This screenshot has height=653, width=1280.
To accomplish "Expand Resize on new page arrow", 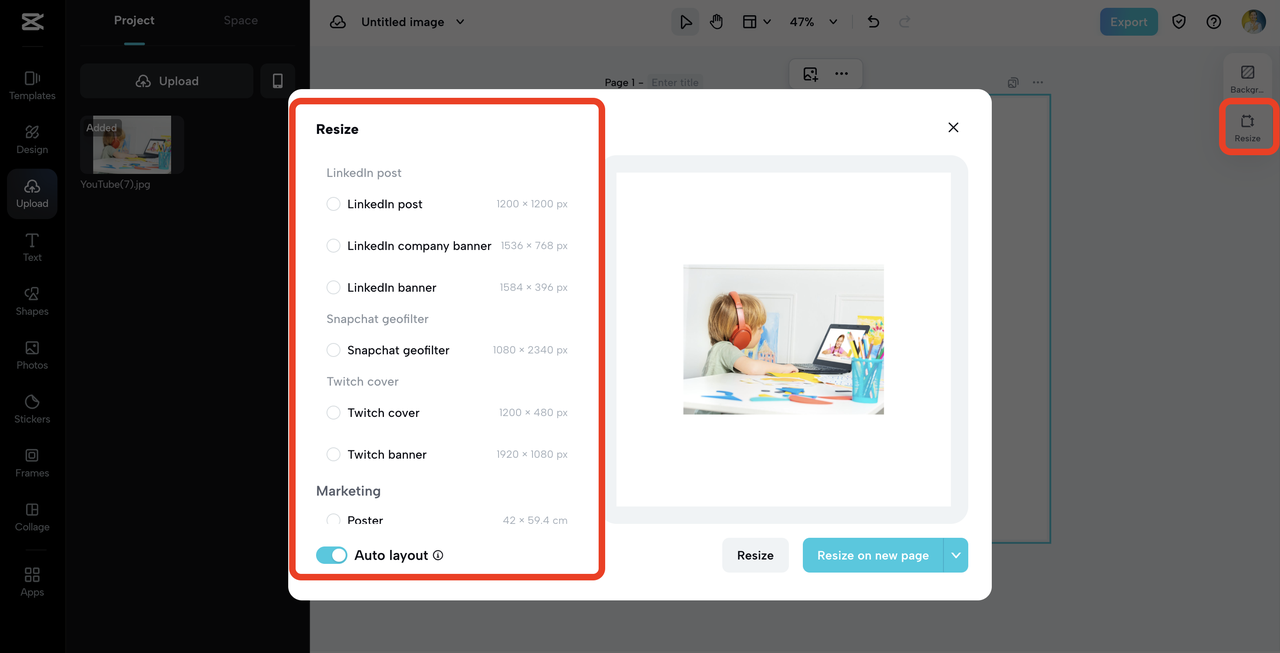I will (x=955, y=555).
